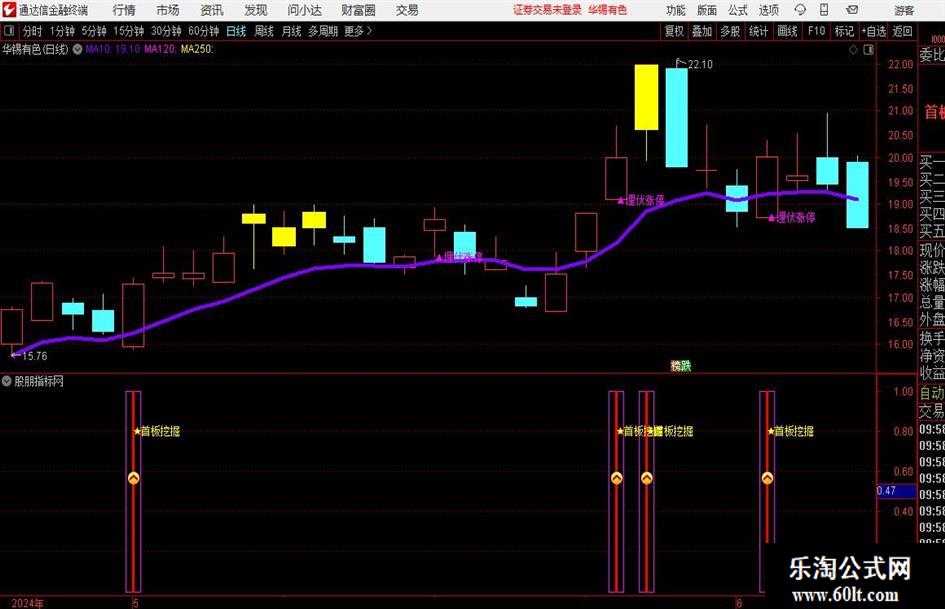Click the tall cyan candlestick below 22.10
Viewport: 945px width, 609px height.
676,117
